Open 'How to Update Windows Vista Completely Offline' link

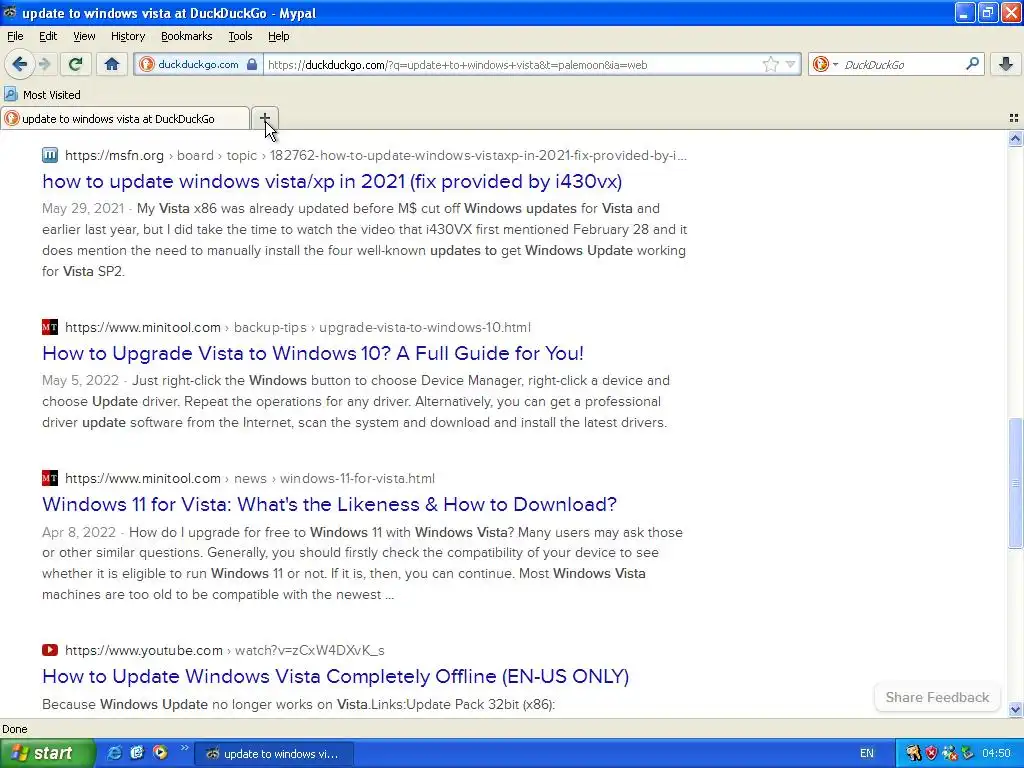pos(335,676)
